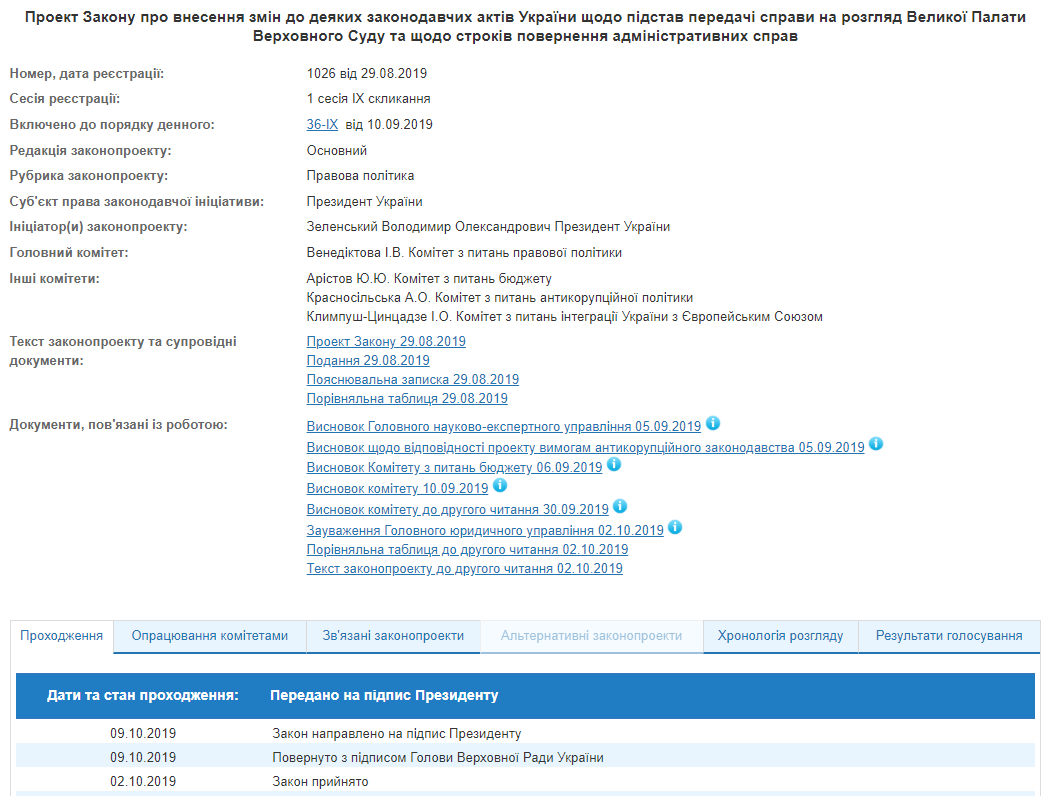Open the Пояснювальна записка document
The width and height of the screenshot is (1042, 796).
point(412,379)
